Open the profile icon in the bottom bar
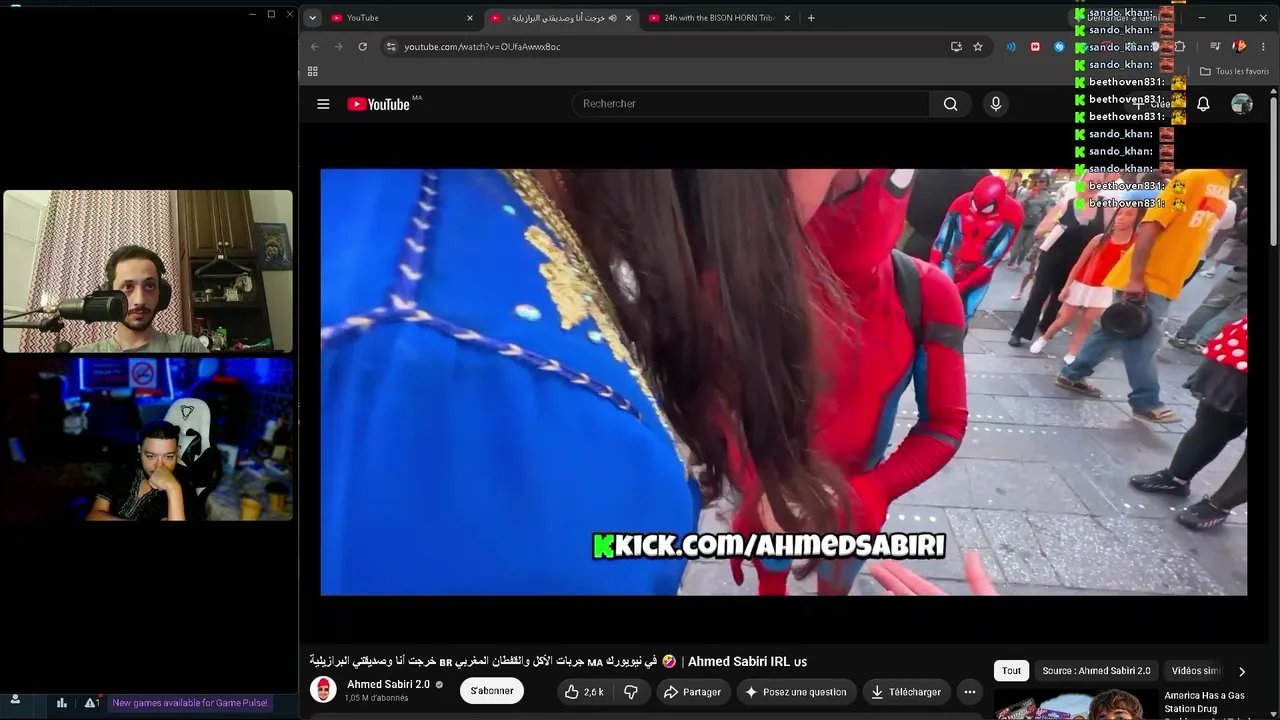1280x720 pixels. (x=15, y=701)
